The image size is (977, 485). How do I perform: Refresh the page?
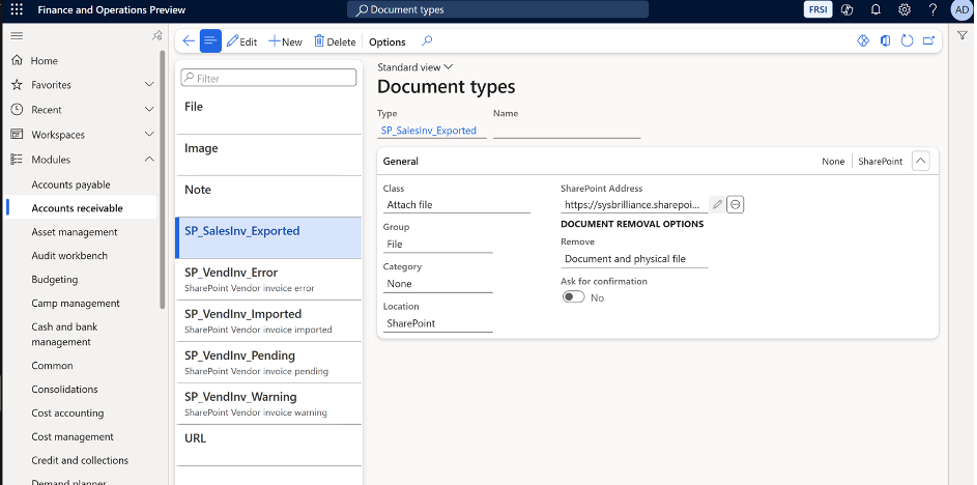click(x=907, y=41)
